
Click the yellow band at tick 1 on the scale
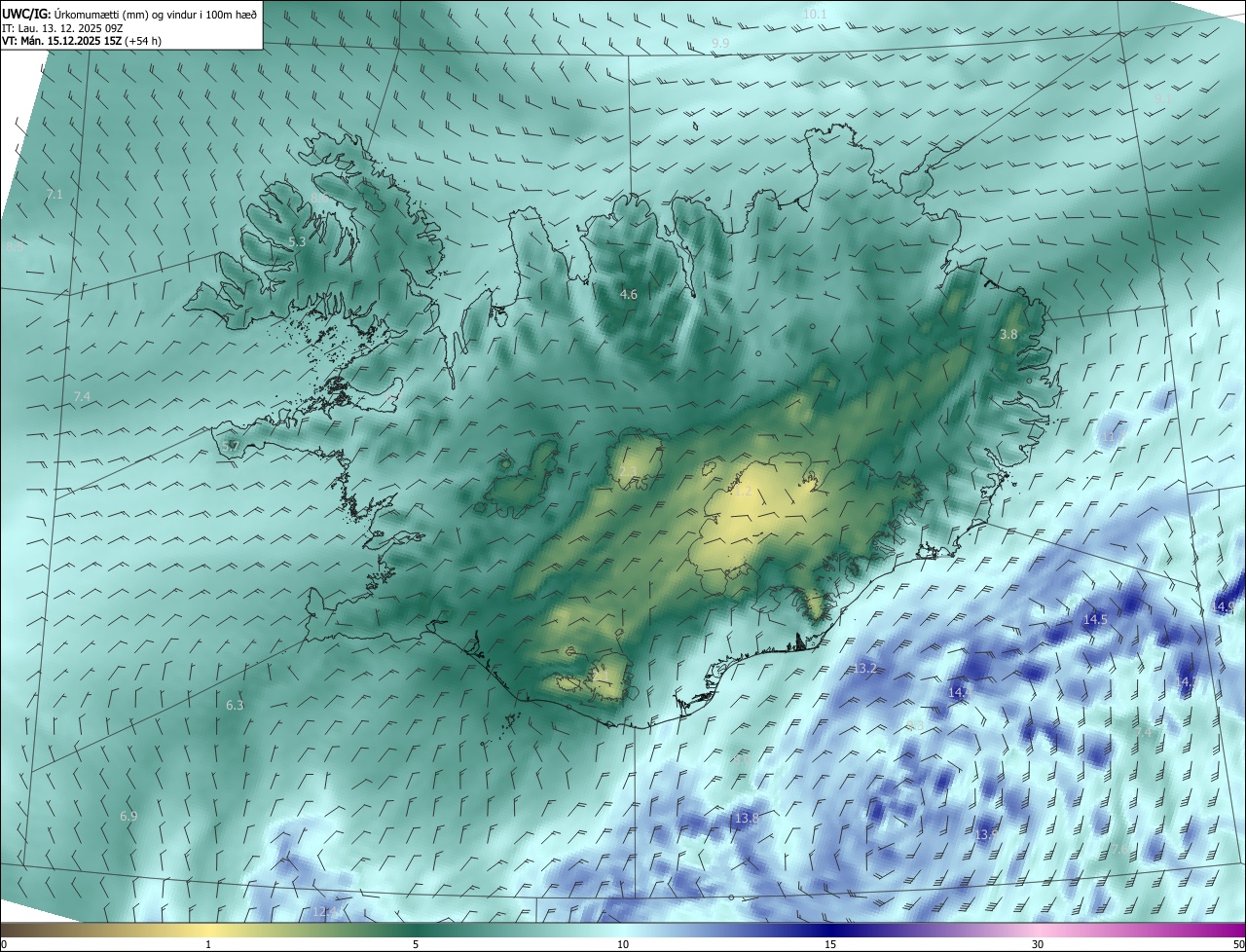tap(208, 931)
